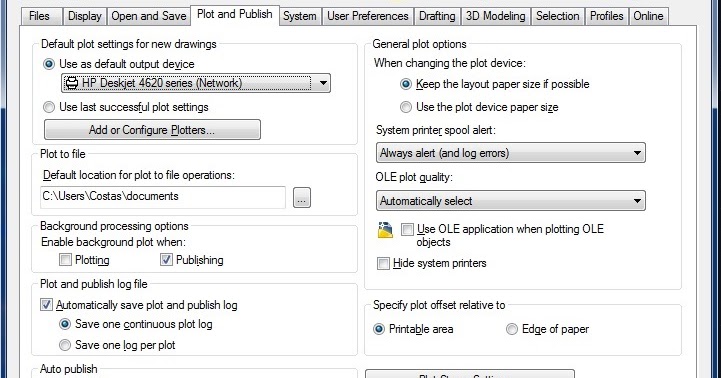Browse for plot to file location
721x378 pixels.
click(x=302, y=198)
